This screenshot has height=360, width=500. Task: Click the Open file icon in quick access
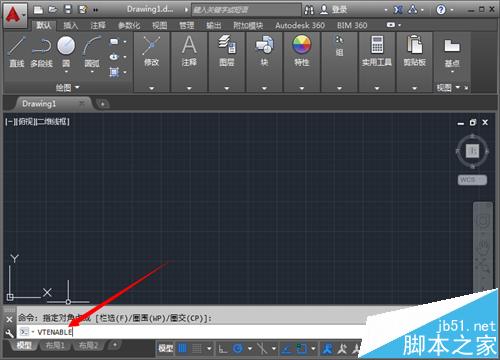tap(53, 10)
